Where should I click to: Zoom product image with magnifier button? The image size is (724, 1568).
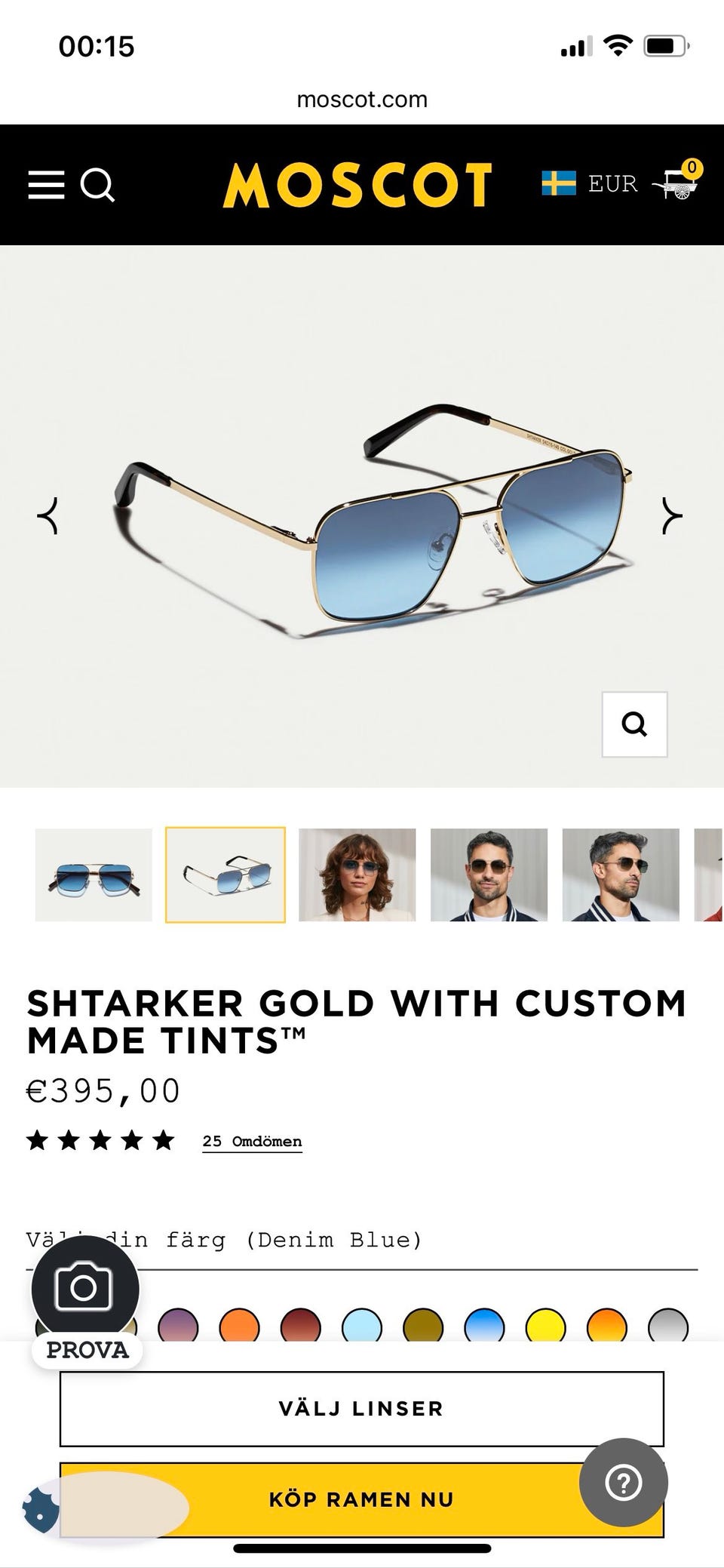pyautogui.click(x=634, y=724)
